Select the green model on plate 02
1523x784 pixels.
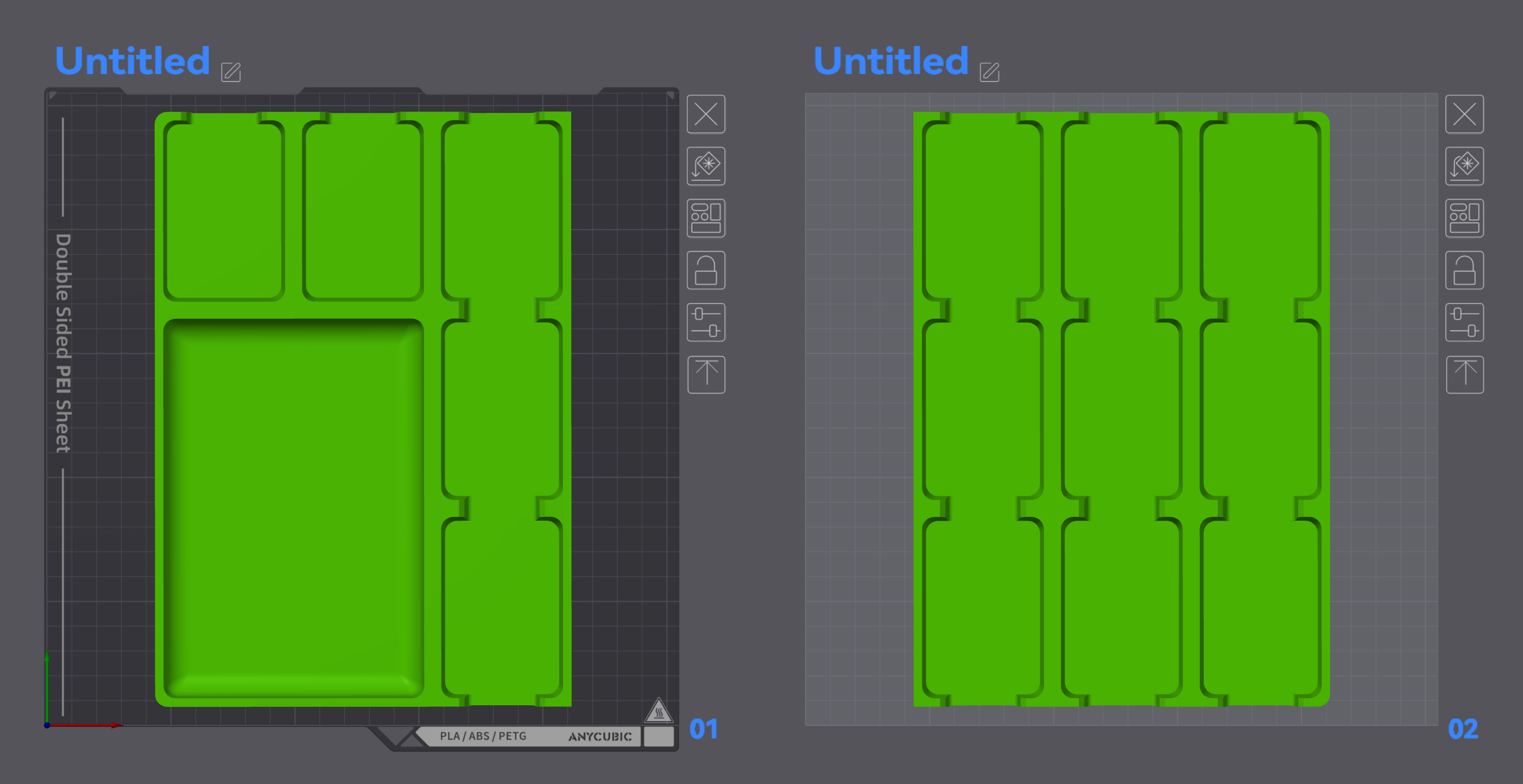(1122, 409)
